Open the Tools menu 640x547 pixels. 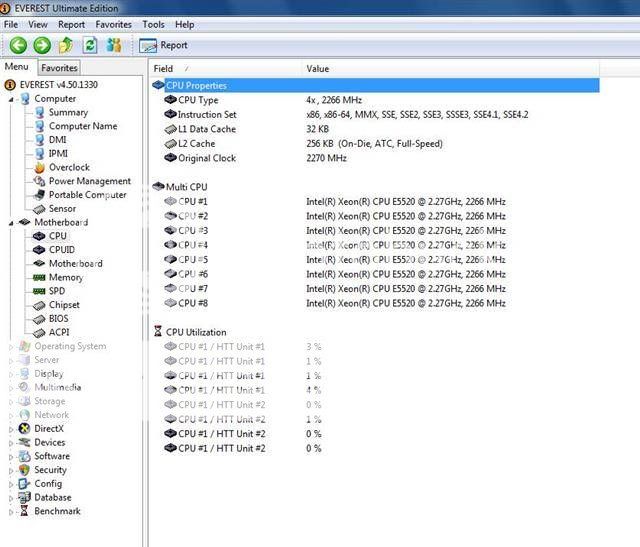(153, 24)
